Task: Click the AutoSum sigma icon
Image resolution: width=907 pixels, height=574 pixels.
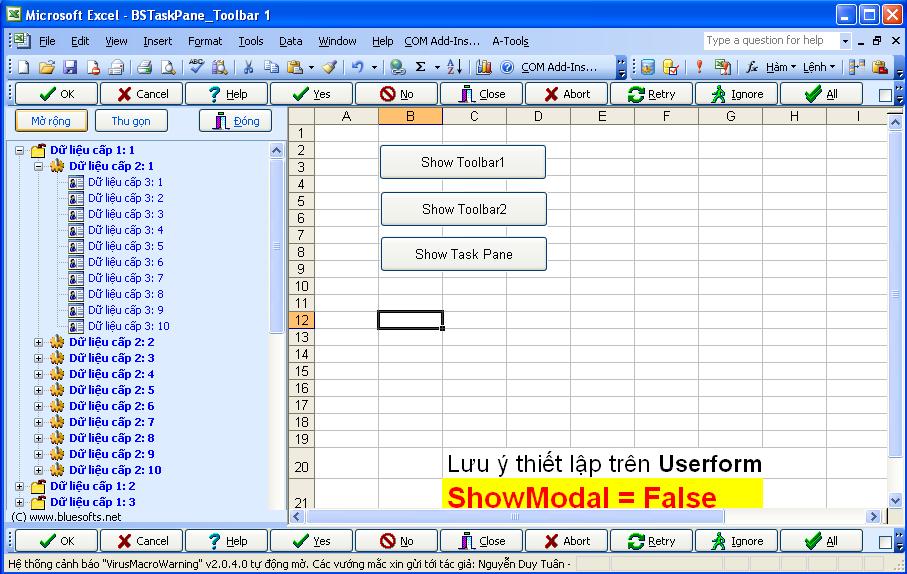Action: (x=421, y=67)
